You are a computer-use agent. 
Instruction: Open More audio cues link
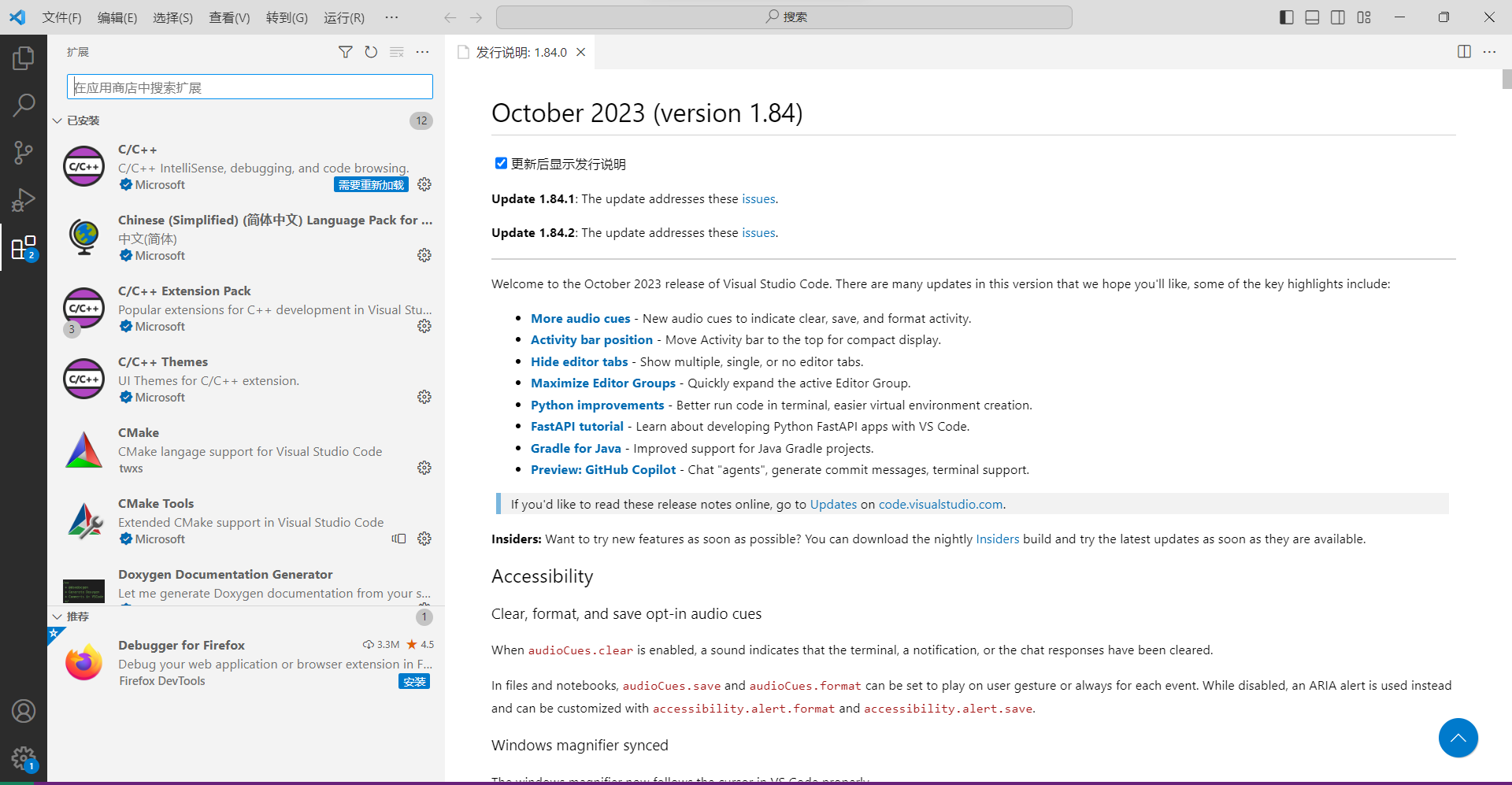click(x=580, y=318)
